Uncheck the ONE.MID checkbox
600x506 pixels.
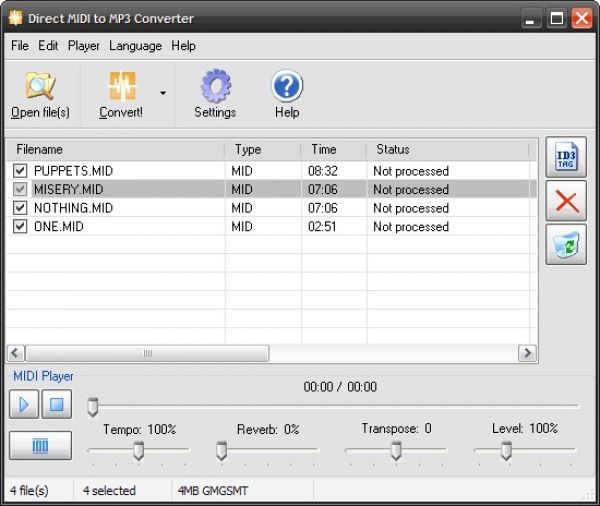pyautogui.click(x=20, y=226)
